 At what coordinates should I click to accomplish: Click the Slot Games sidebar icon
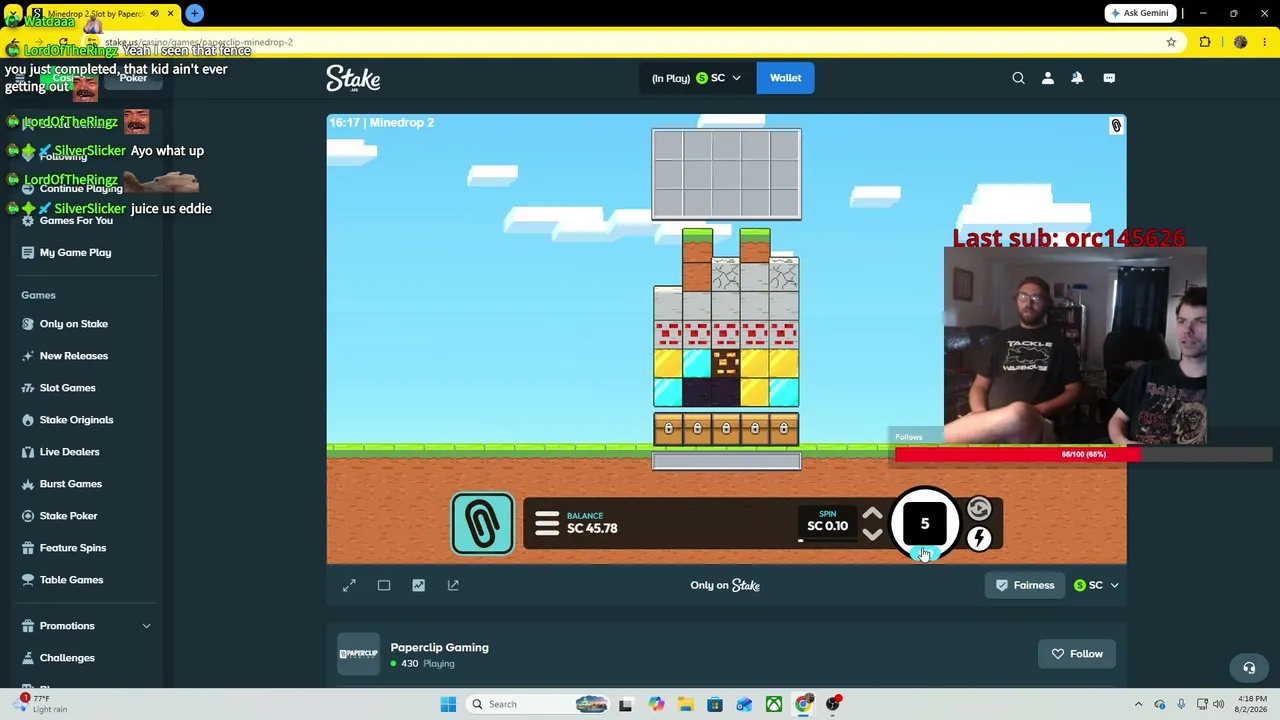click(28, 388)
